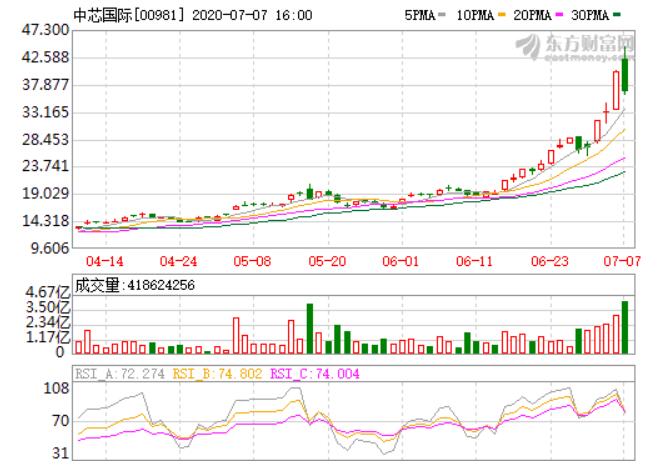
Task: Select the 20PMA legend label
Action: click(532, 16)
